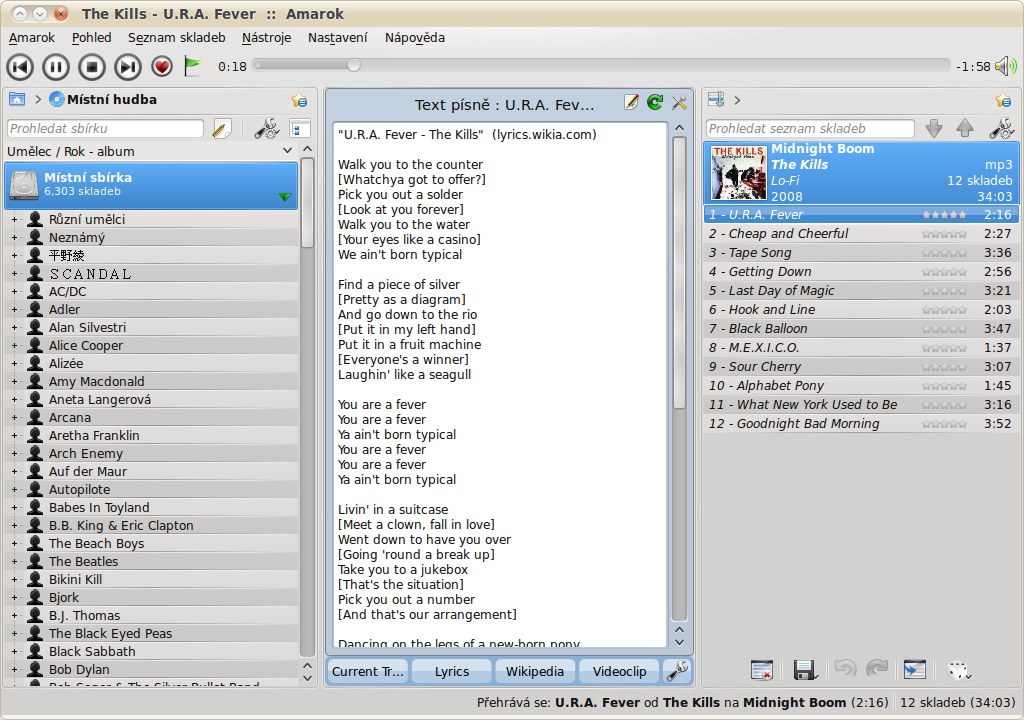Bookmark the playlist with the star icon
1024x720 pixels.
point(1003,100)
